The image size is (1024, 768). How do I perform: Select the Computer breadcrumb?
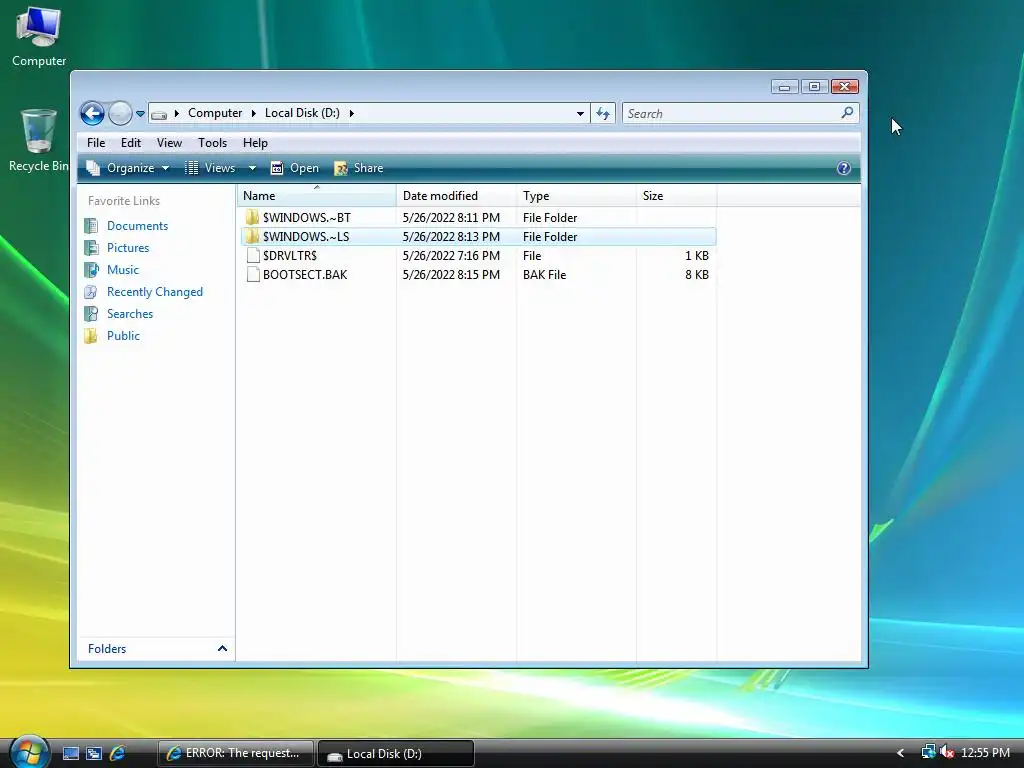215,113
